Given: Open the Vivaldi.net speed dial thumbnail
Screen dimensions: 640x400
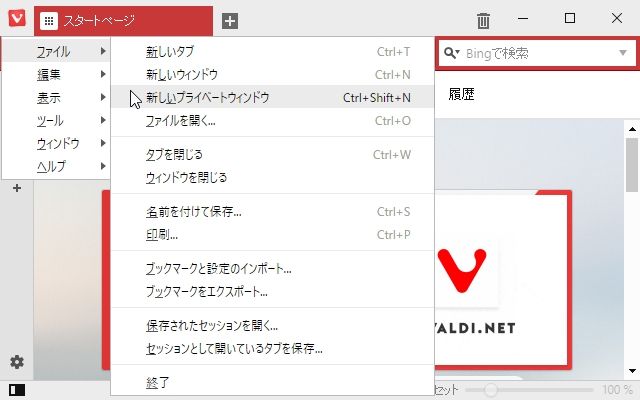Looking at the screenshot, I should [x=502, y=280].
